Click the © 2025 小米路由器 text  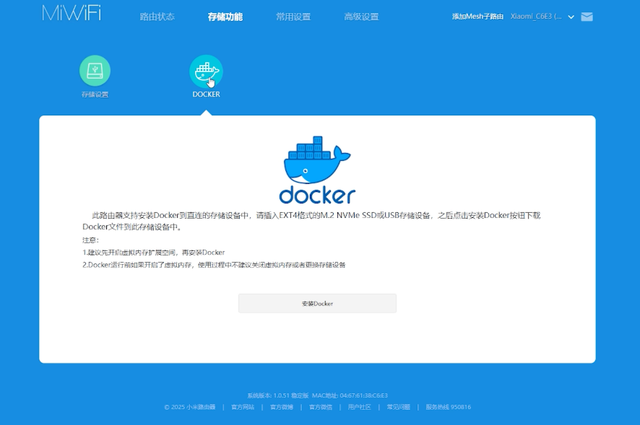(190, 407)
